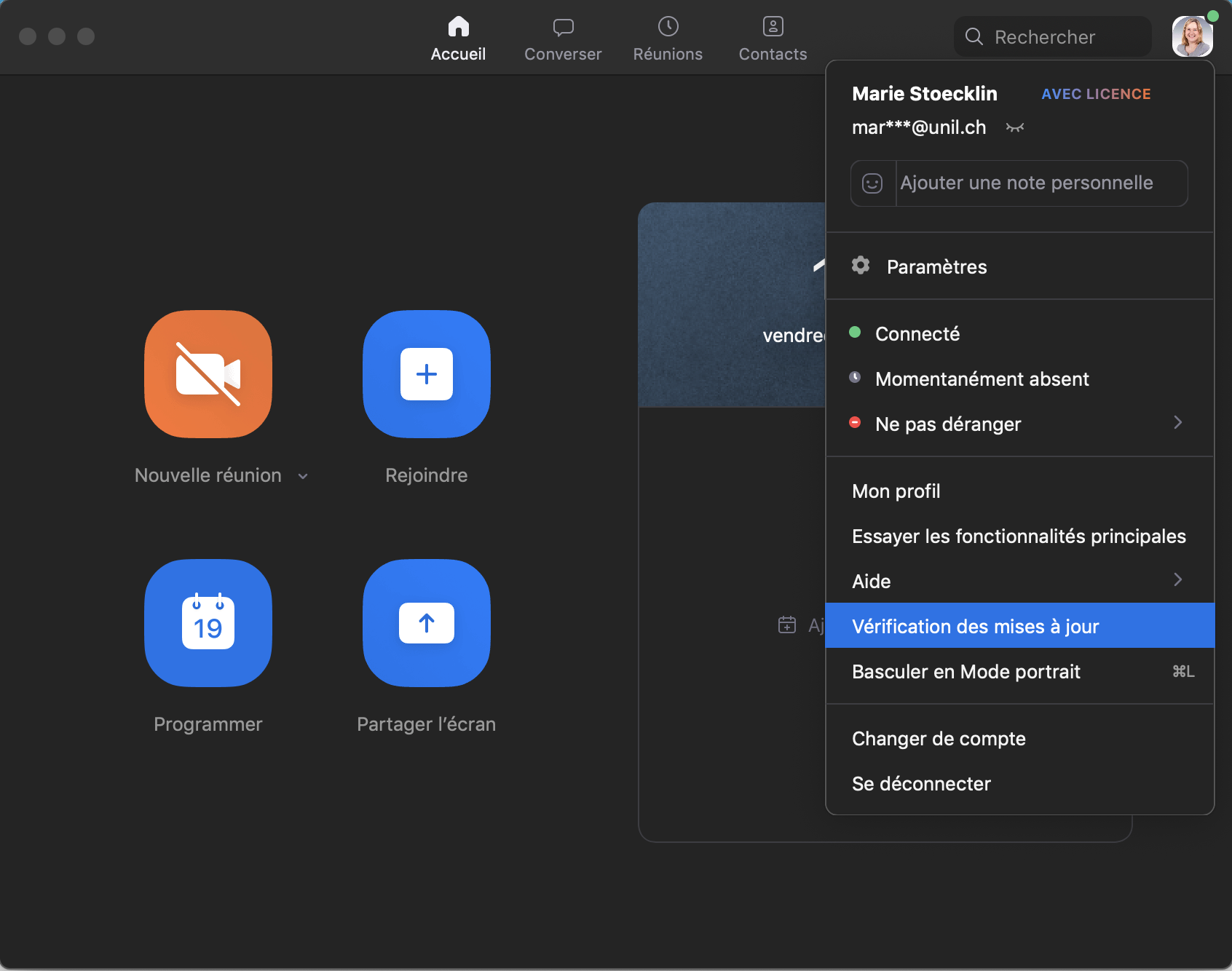This screenshot has height=971, width=1232.
Task: Go to the Accueil home tab
Action: pos(458,38)
